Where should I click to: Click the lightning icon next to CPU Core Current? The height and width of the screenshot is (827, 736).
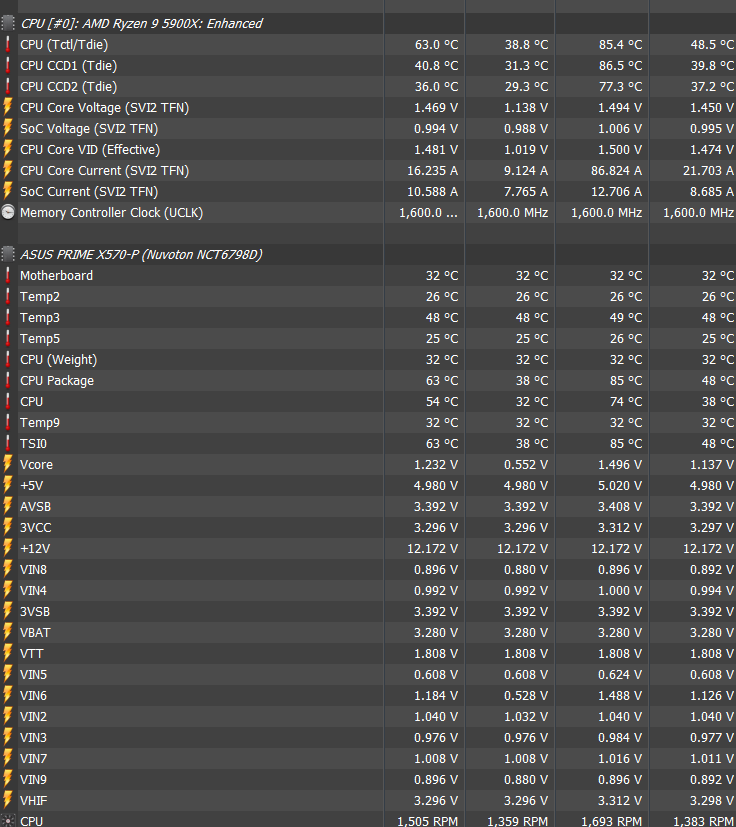point(9,171)
